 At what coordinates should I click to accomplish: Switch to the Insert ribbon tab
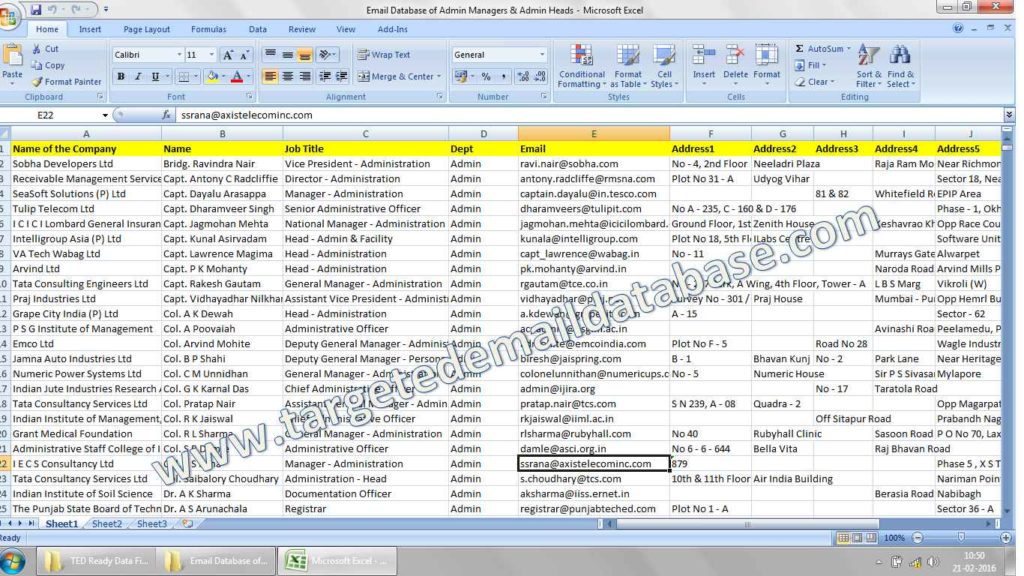tap(90, 29)
